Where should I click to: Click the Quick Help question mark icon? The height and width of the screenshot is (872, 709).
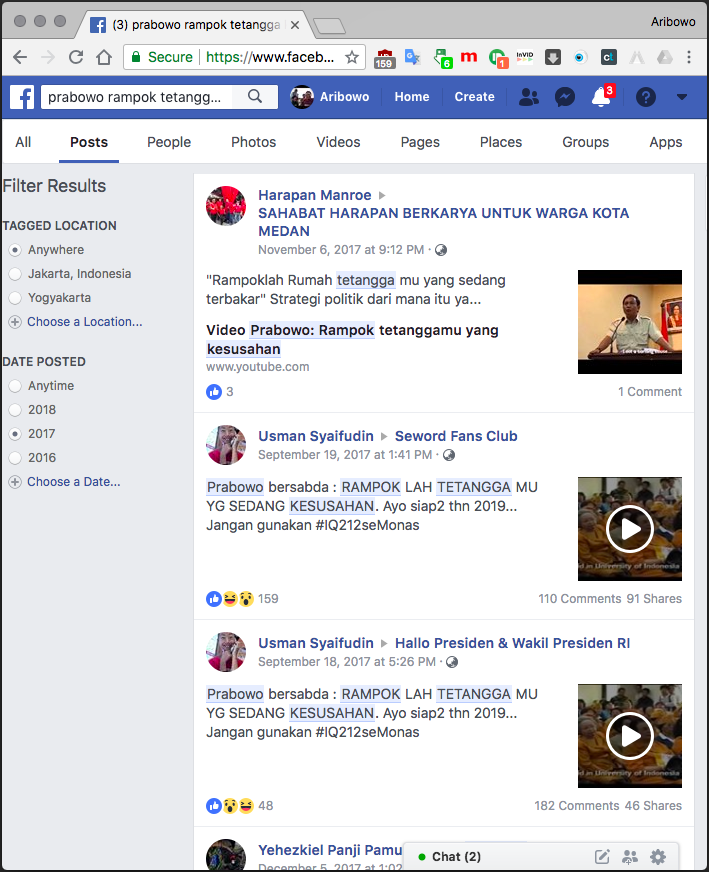pyautogui.click(x=646, y=97)
